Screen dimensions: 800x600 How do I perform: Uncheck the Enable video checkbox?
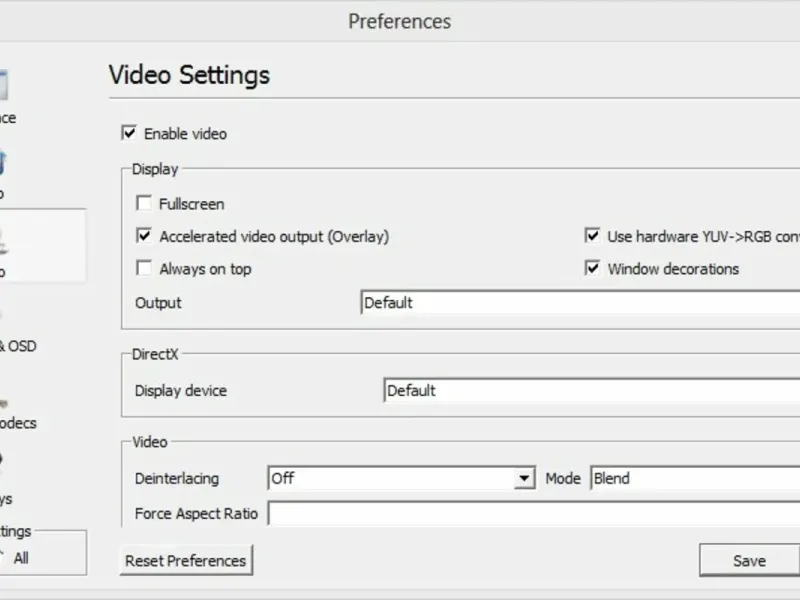coord(129,133)
